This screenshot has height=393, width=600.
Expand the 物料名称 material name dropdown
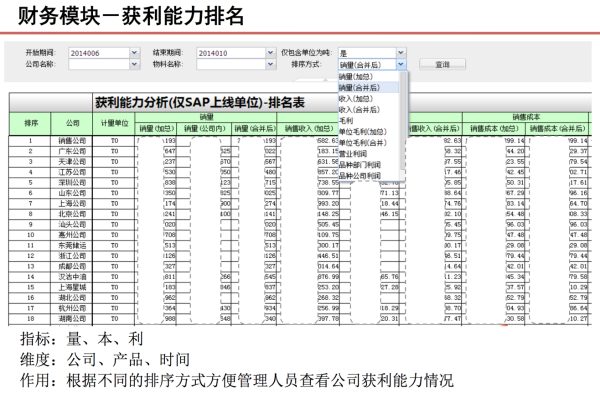pyautogui.click(x=270, y=64)
